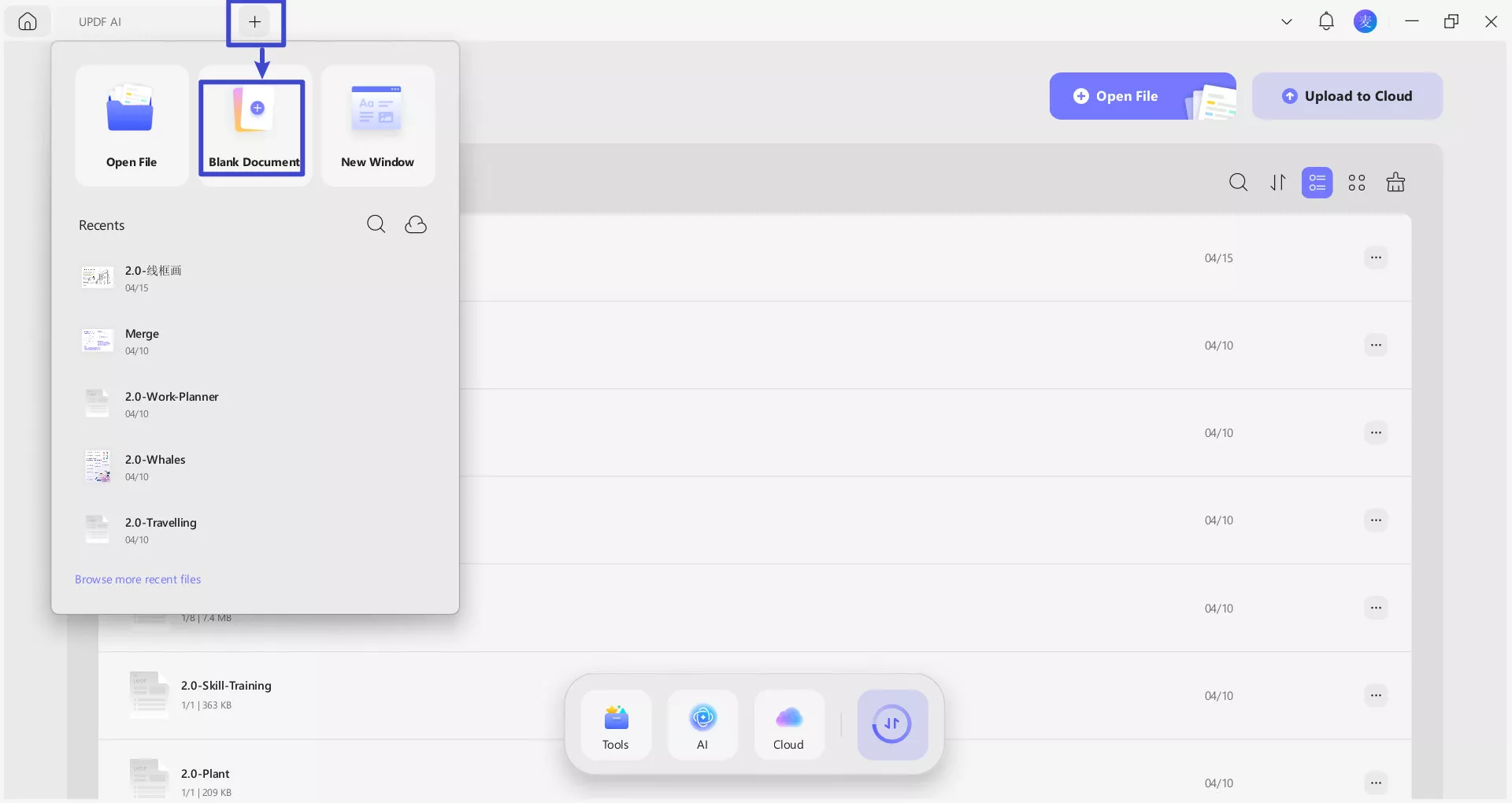The height and width of the screenshot is (803, 1512).
Task: Click the search icon in Recents panel
Action: pos(376,224)
